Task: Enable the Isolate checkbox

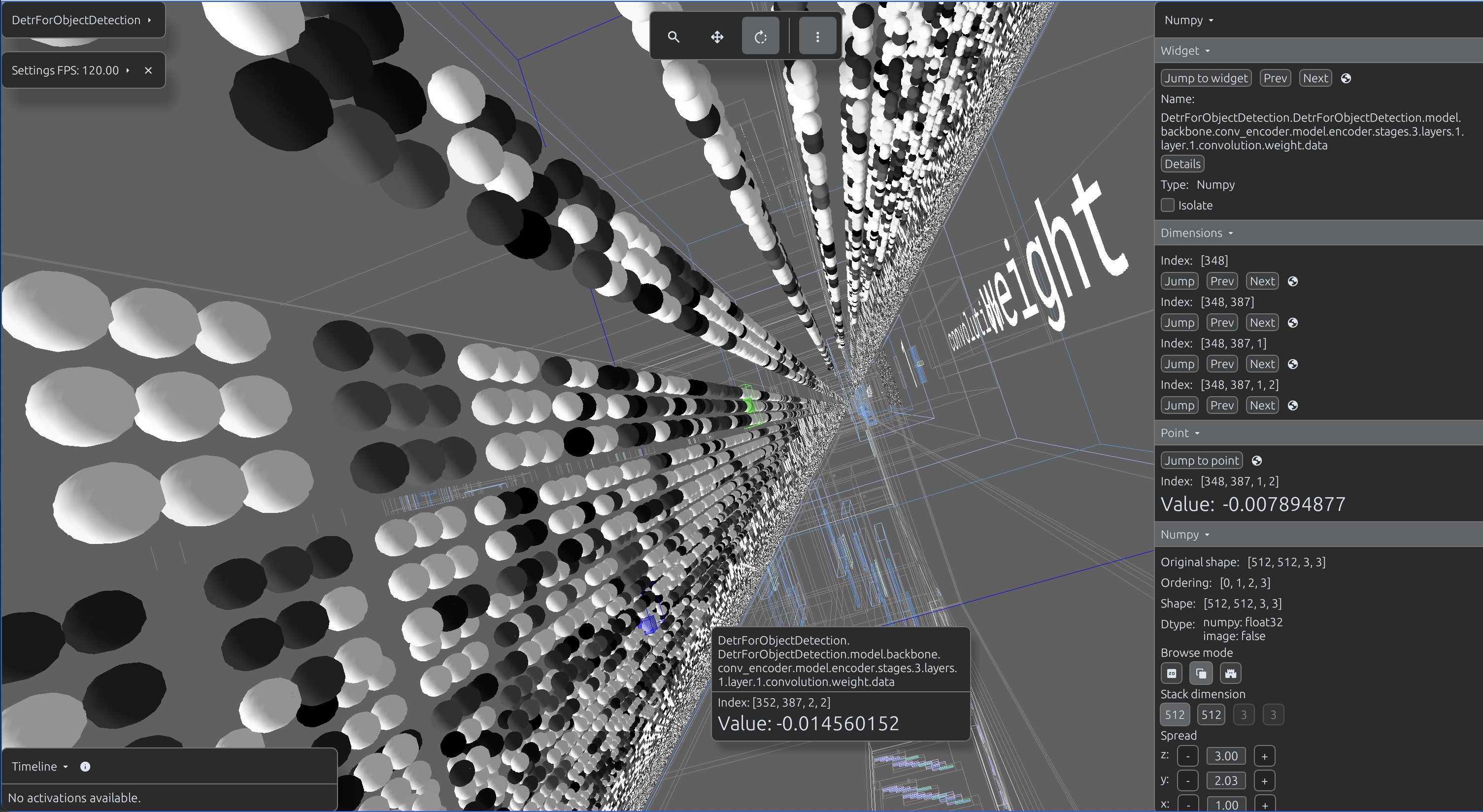Action: pyautogui.click(x=1168, y=205)
